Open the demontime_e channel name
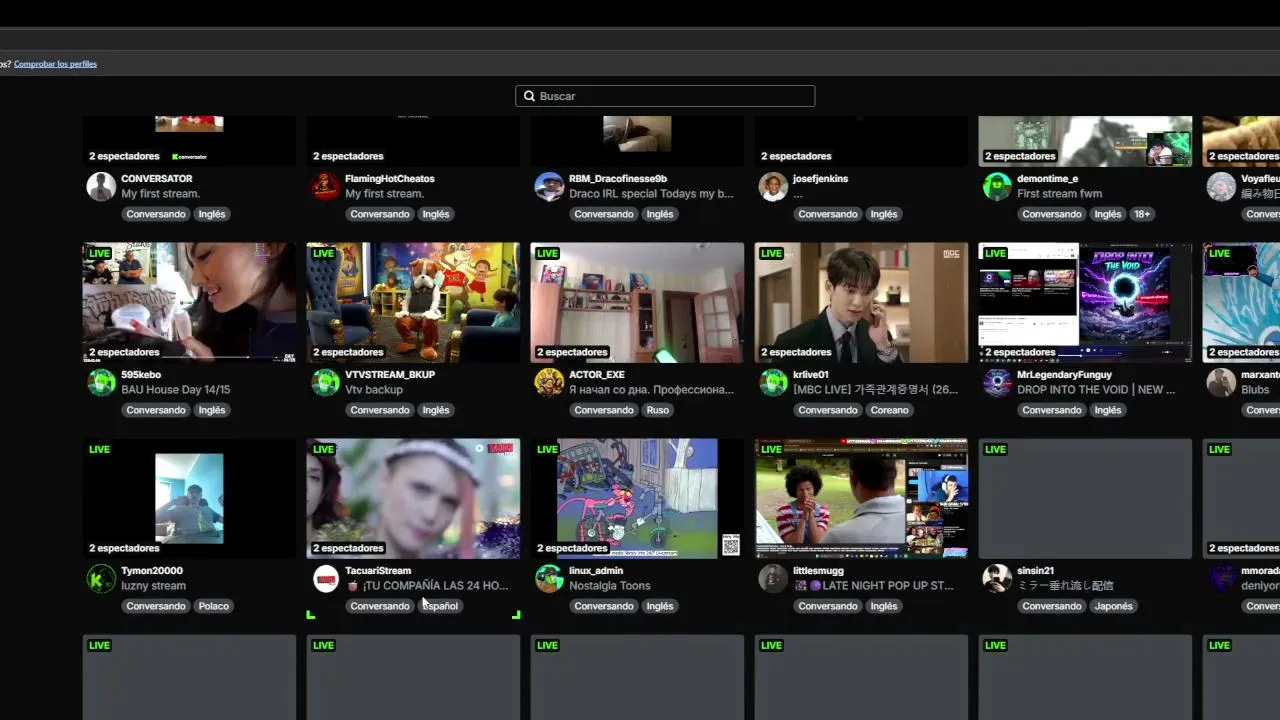1280x720 pixels. click(x=1048, y=179)
